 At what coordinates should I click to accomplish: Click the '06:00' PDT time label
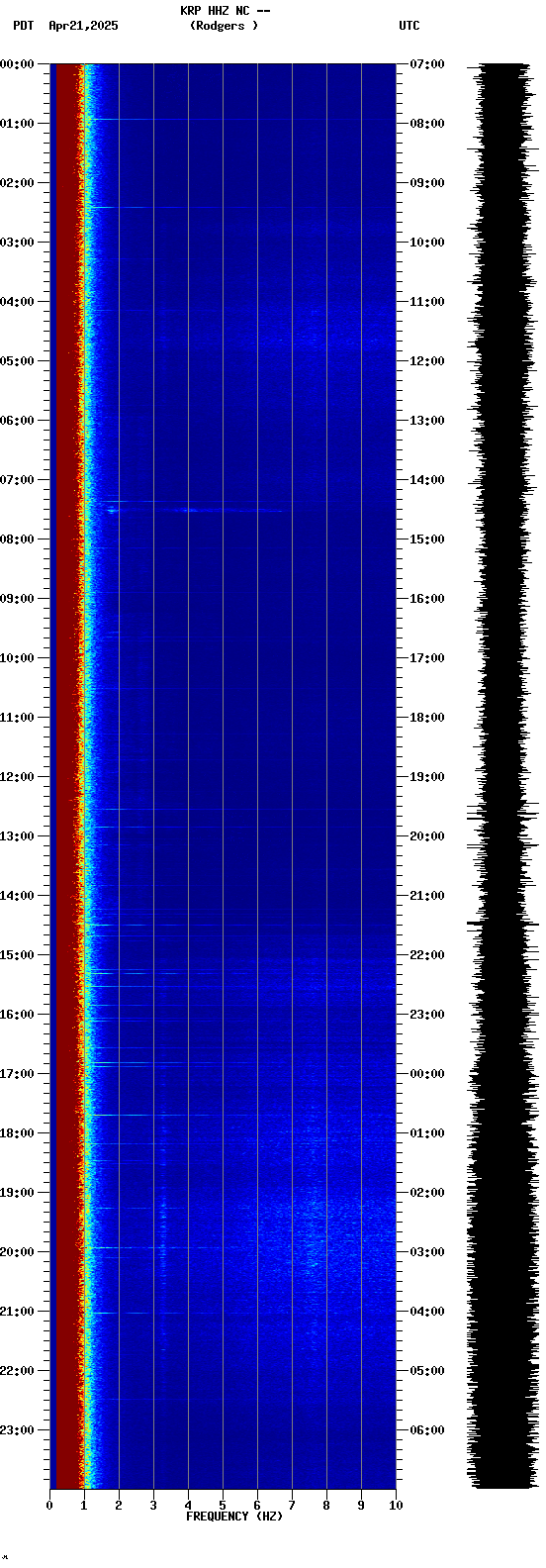point(17,421)
